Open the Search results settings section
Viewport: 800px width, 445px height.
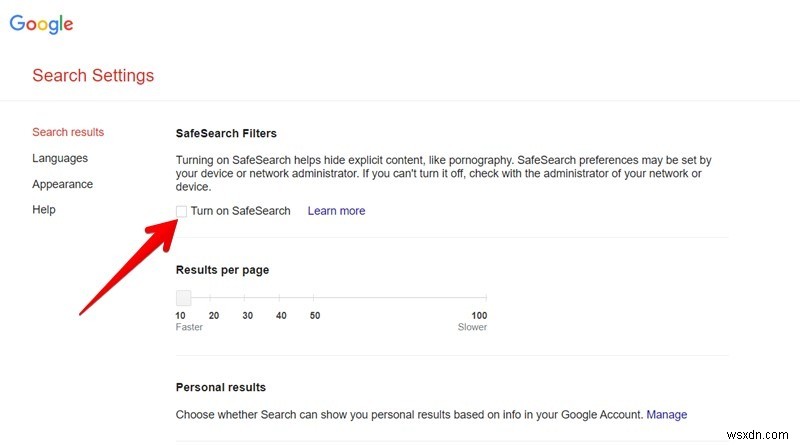(68, 132)
